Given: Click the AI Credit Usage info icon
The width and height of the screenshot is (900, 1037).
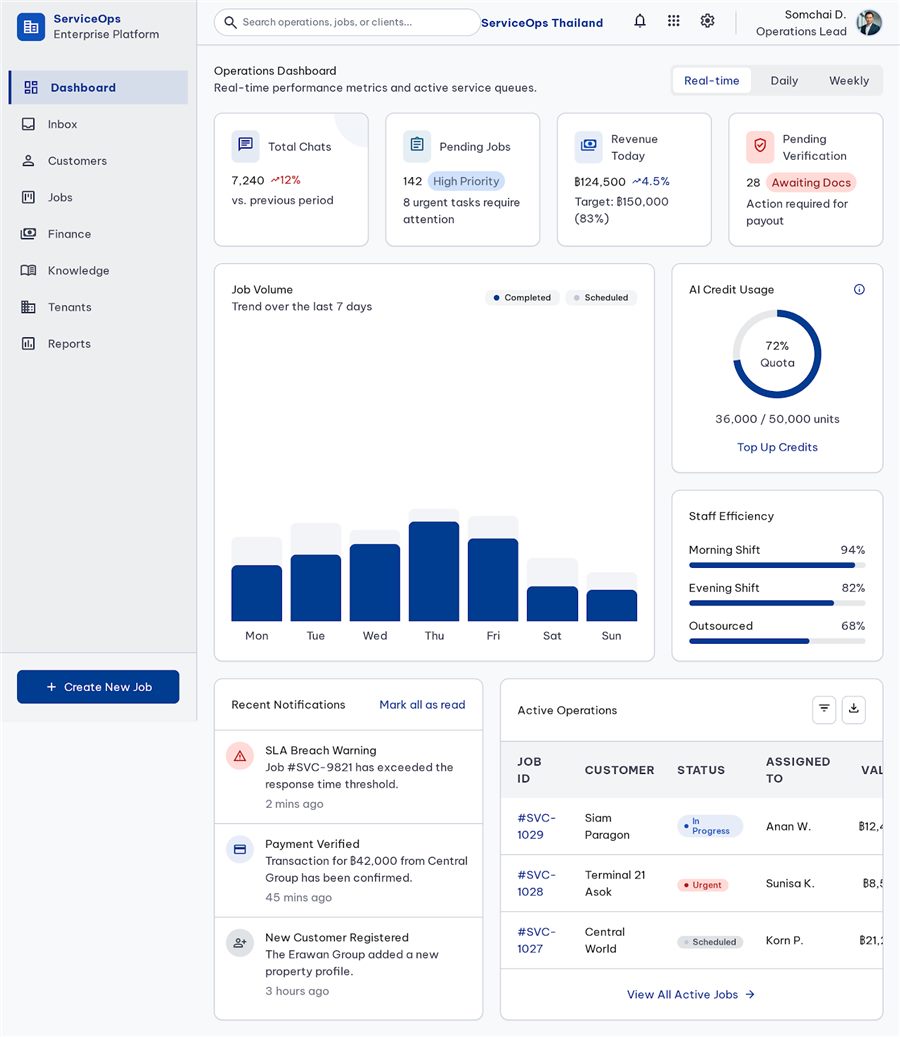Looking at the screenshot, I should 859,289.
